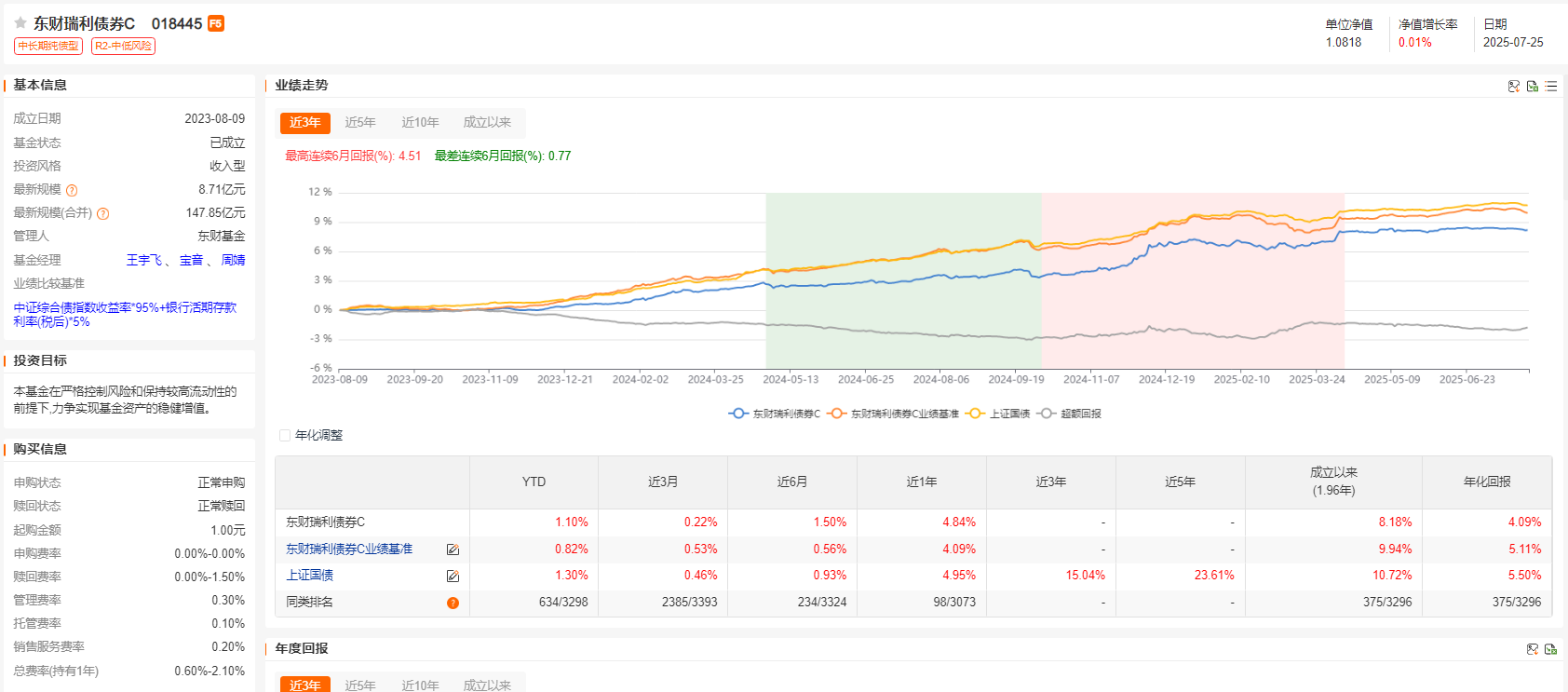This screenshot has height=692, width=1568.
Task: Open 业绩走势 list view icon
Action: [1551, 86]
